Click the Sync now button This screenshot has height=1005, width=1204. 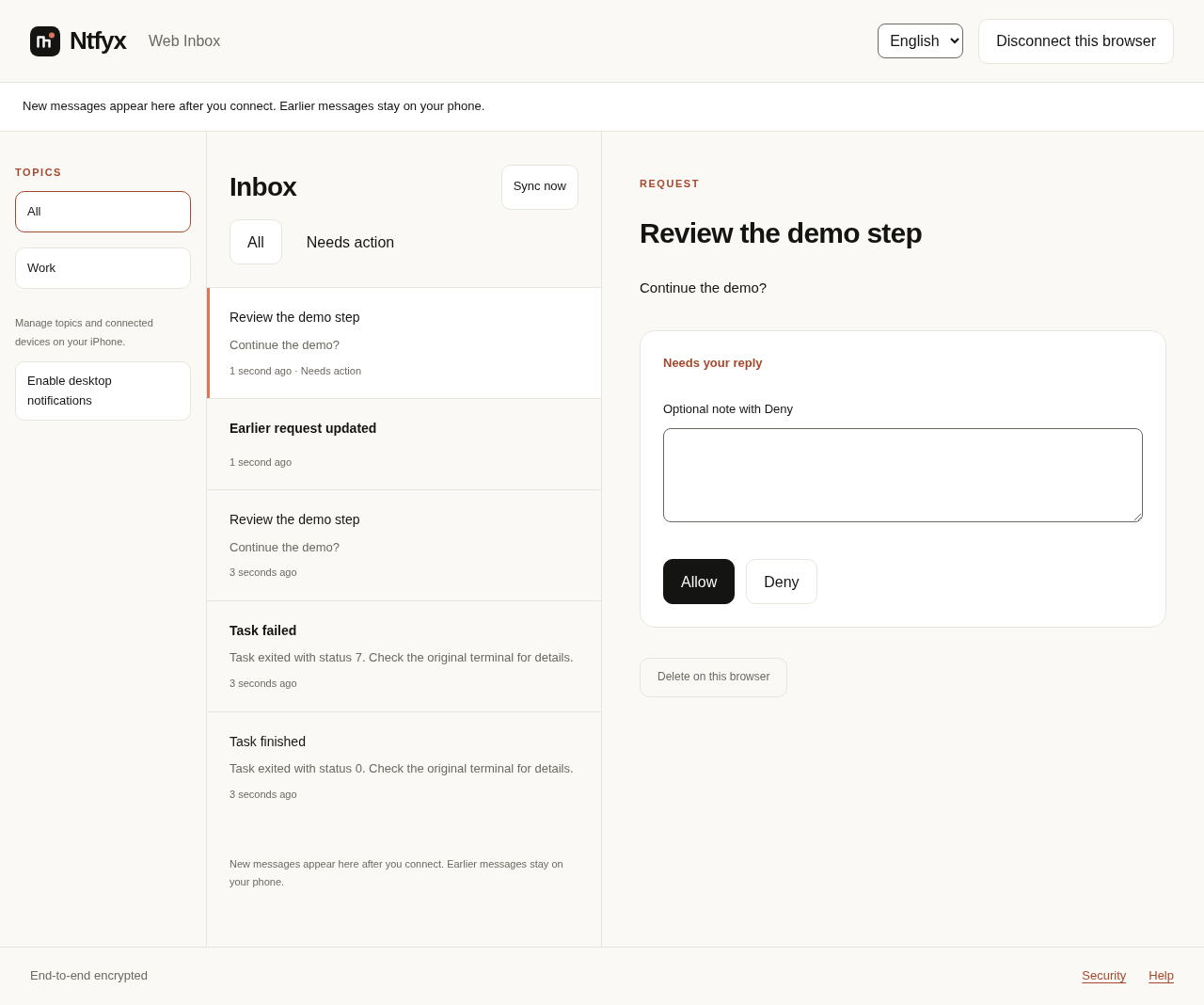pos(540,187)
